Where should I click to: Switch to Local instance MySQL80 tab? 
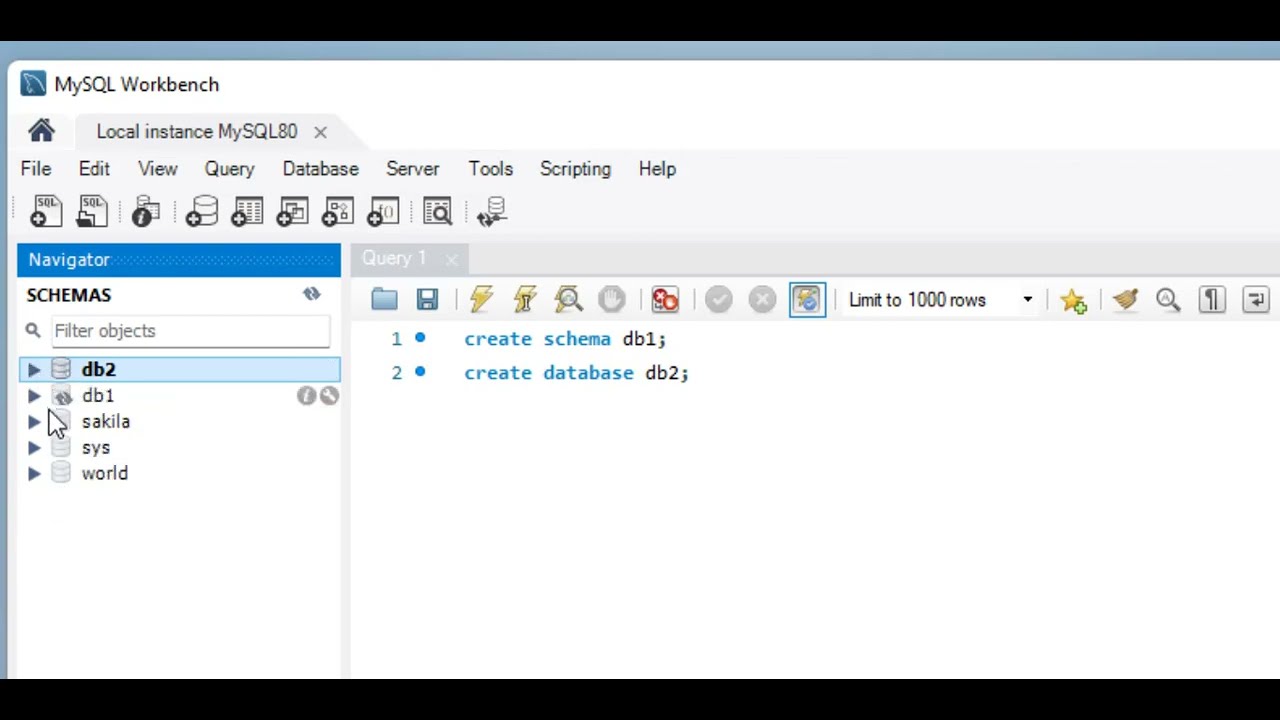click(x=197, y=131)
